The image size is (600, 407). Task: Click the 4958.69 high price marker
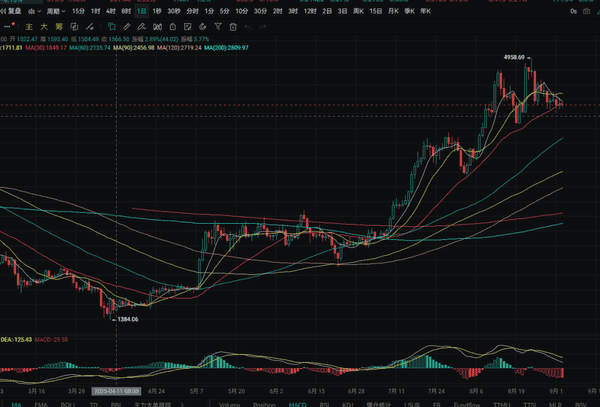click(513, 58)
